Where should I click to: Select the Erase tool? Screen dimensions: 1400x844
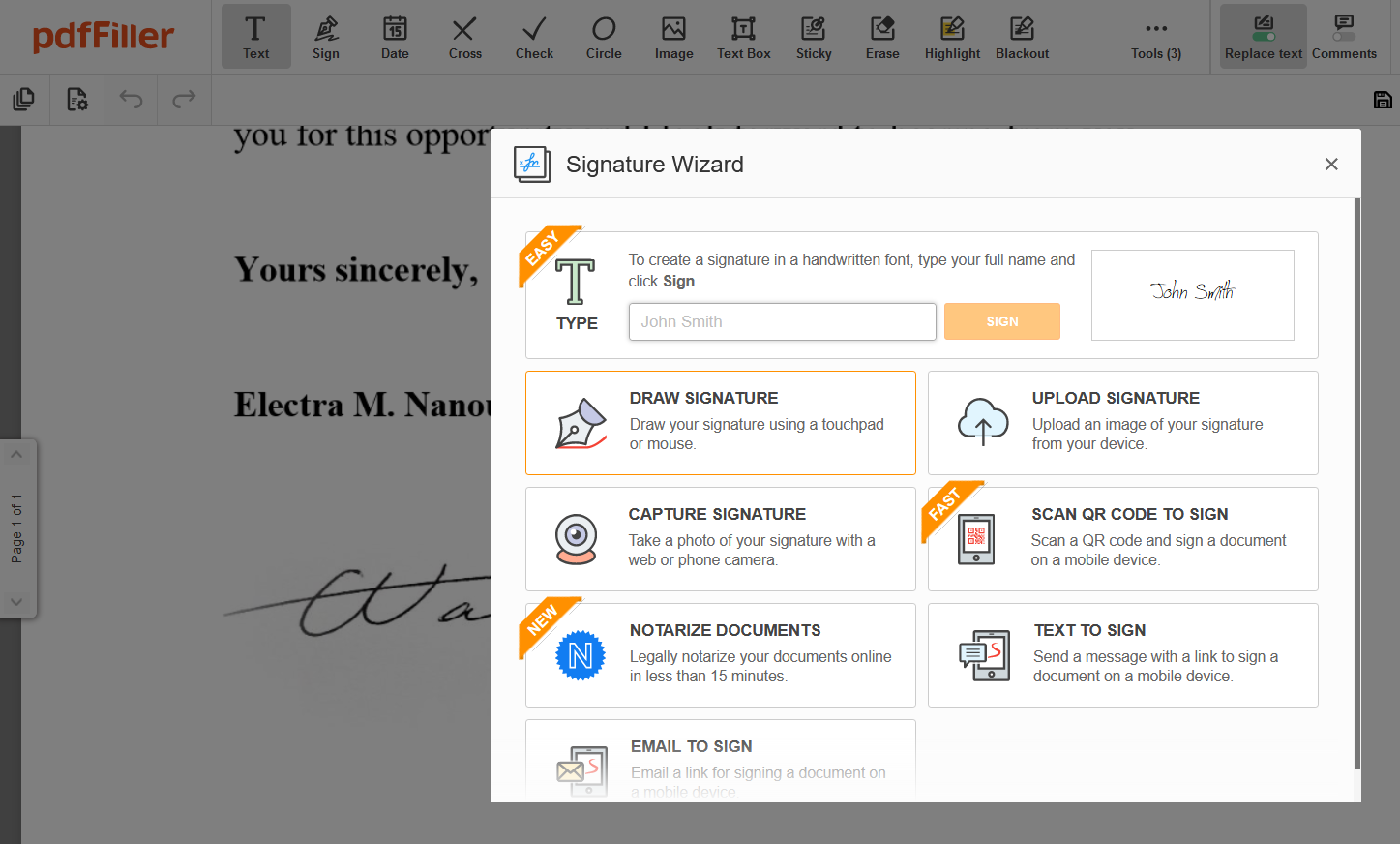[x=882, y=36]
